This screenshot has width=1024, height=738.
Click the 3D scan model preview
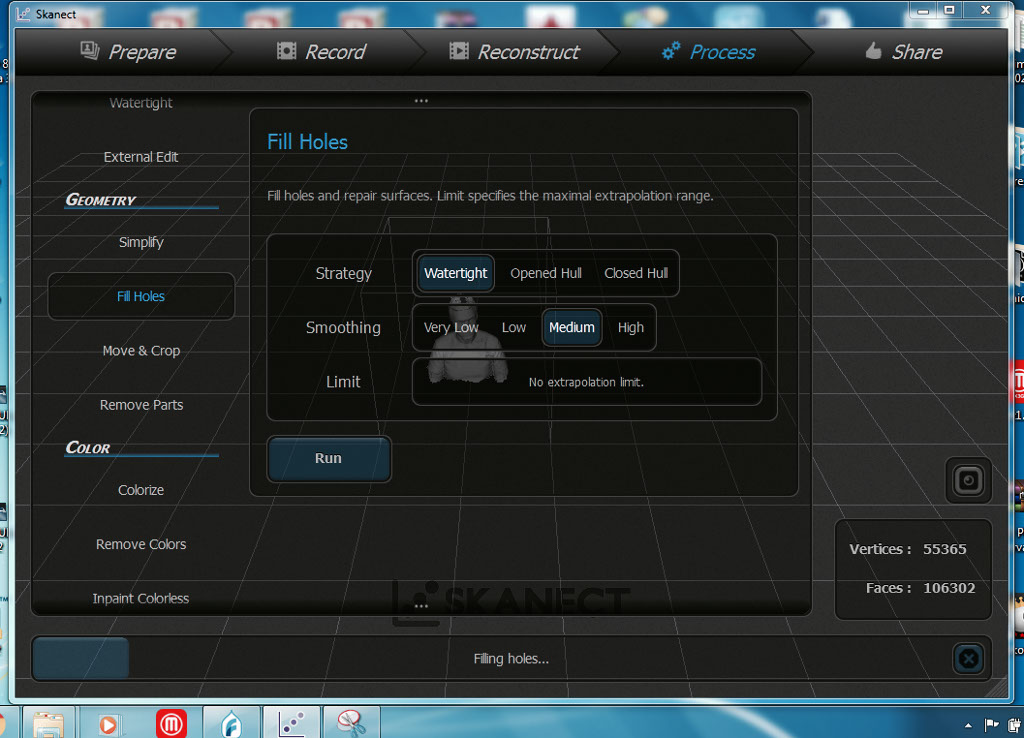point(468,340)
